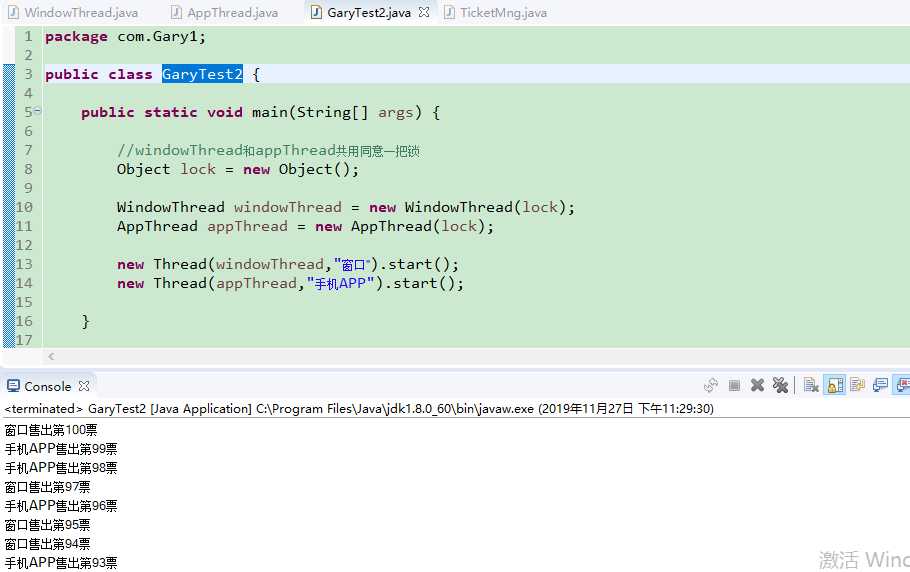Screen dimensions: 910x572
Task: Click the '窗口售出第94票' console line
Action: [48, 544]
